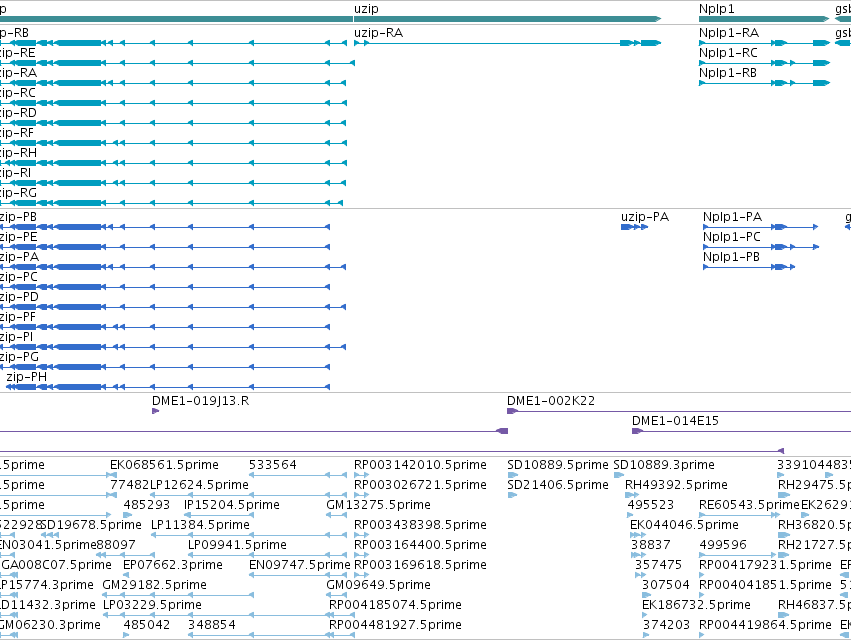Open EST RP004481927.5prime

(x=395, y=625)
